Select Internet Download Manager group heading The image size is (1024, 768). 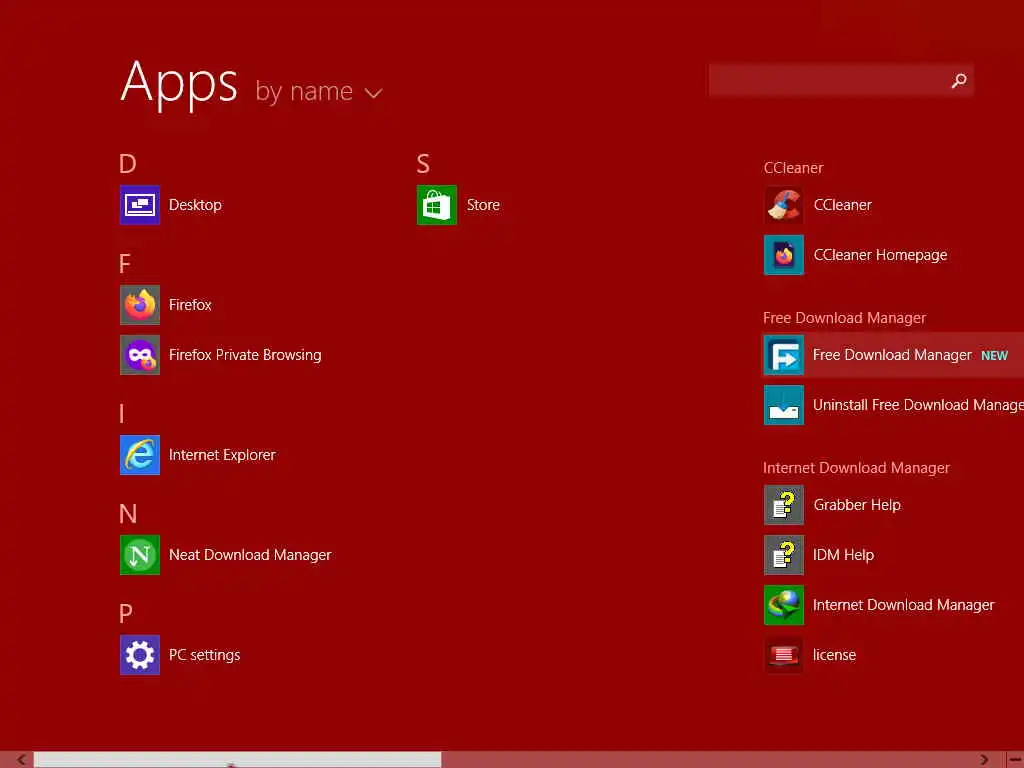[856, 468]
